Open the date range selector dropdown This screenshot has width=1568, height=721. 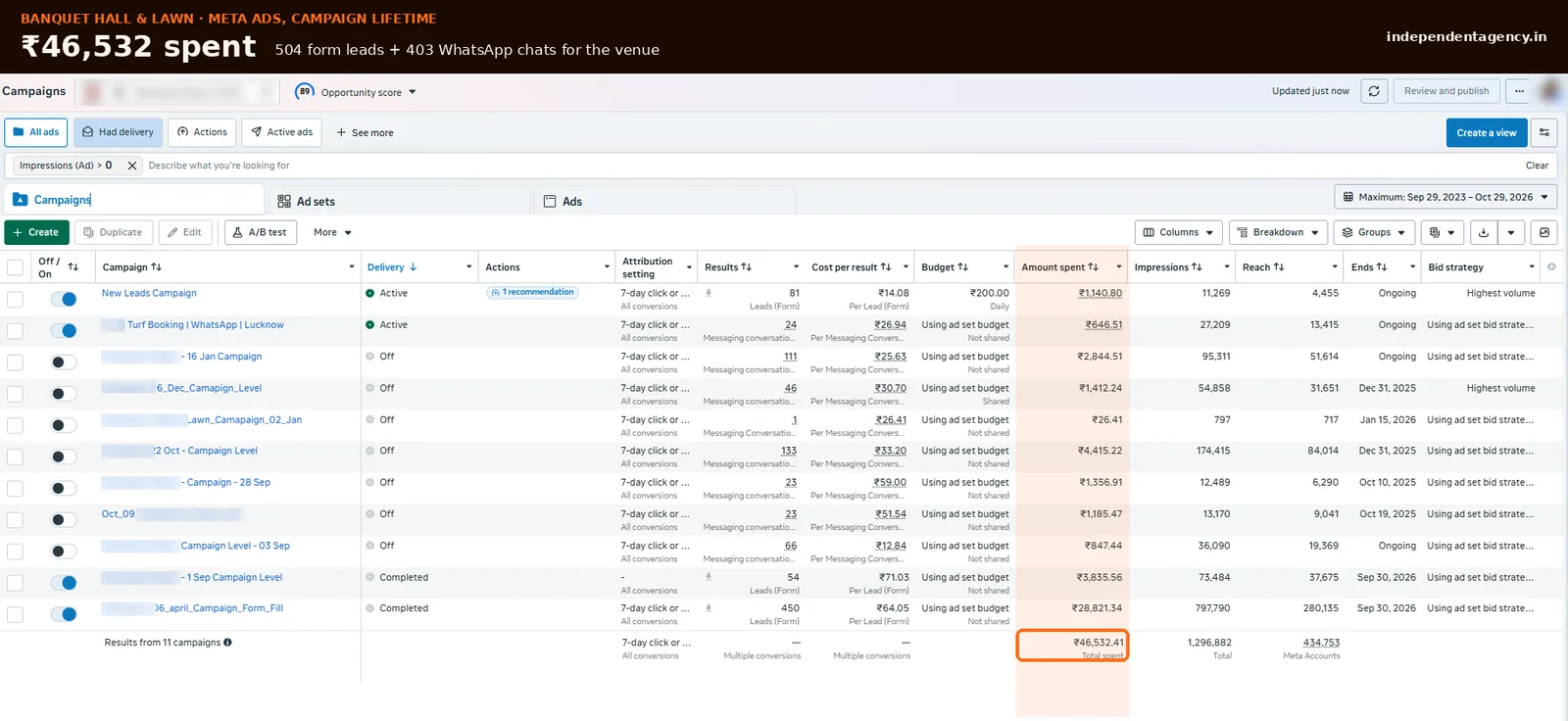[1445, 197]
